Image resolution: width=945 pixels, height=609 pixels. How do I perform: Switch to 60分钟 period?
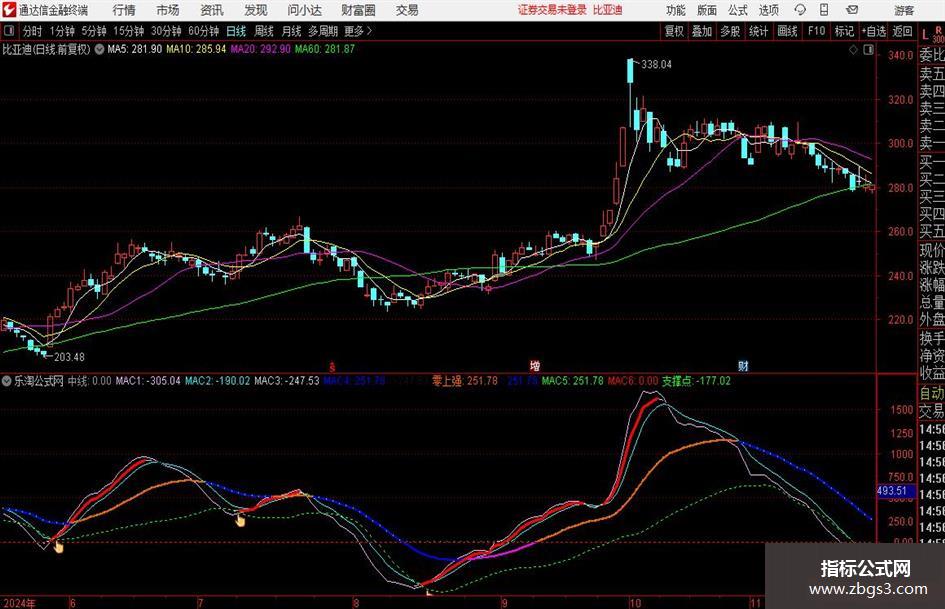pos(203,31)
